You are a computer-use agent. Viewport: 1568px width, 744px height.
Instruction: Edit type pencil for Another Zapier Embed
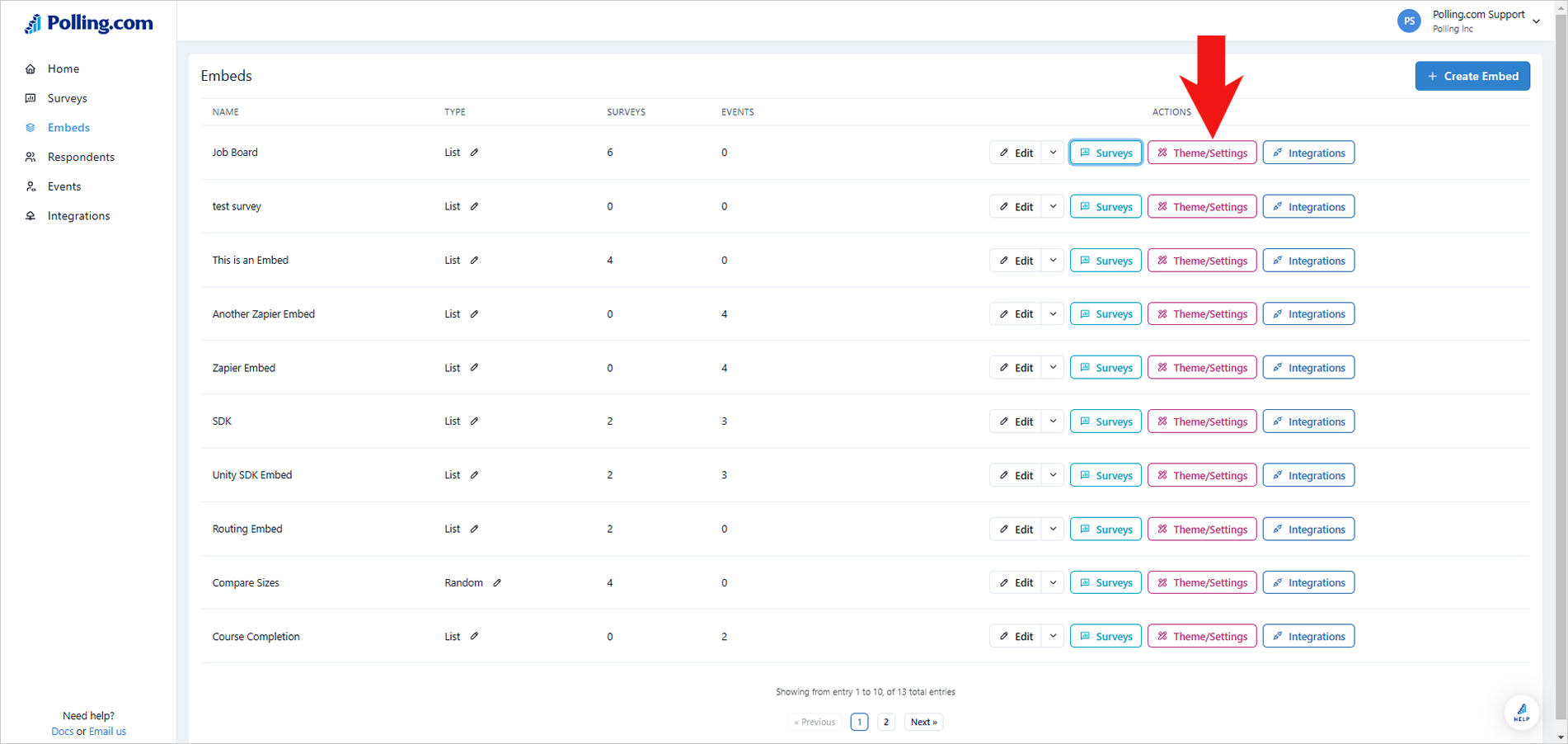[475, 314]
